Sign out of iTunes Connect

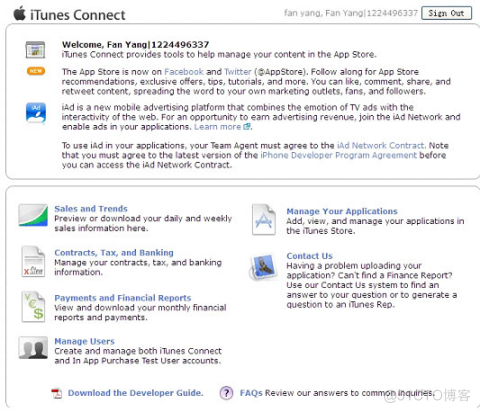pyautogui.click(x=446, y=13)
